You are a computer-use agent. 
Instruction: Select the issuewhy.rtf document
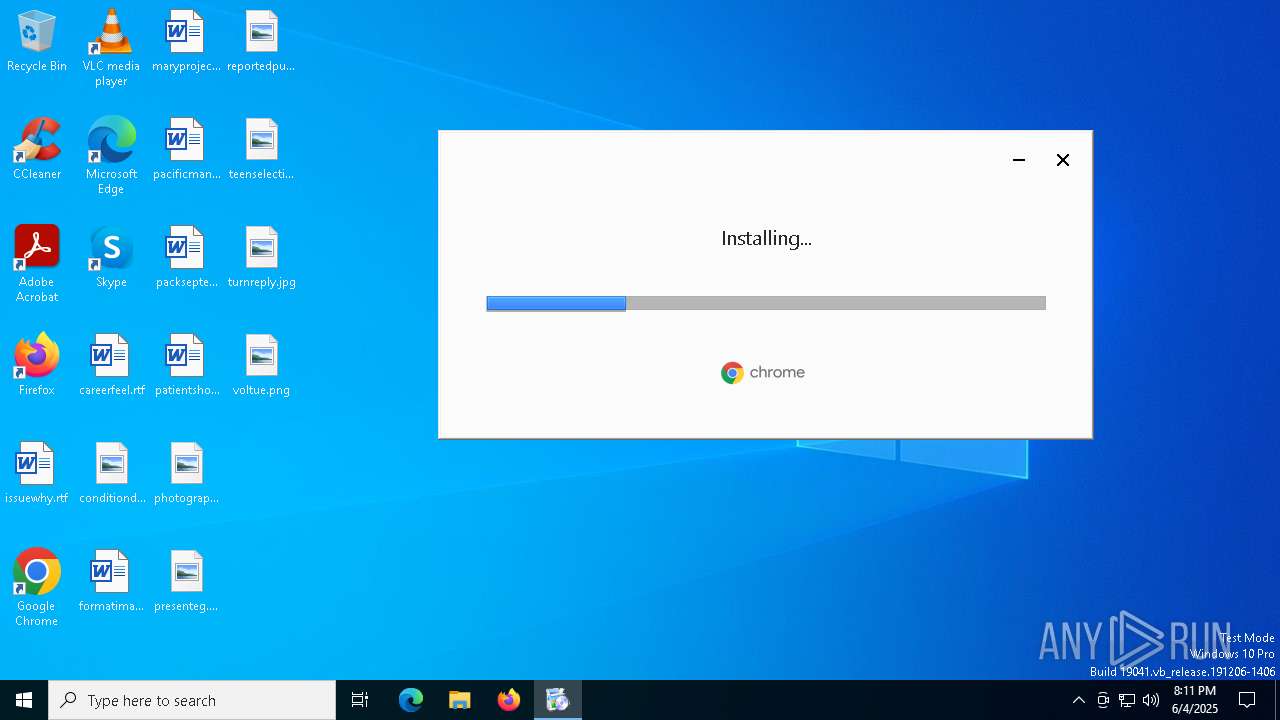point(37,474)
